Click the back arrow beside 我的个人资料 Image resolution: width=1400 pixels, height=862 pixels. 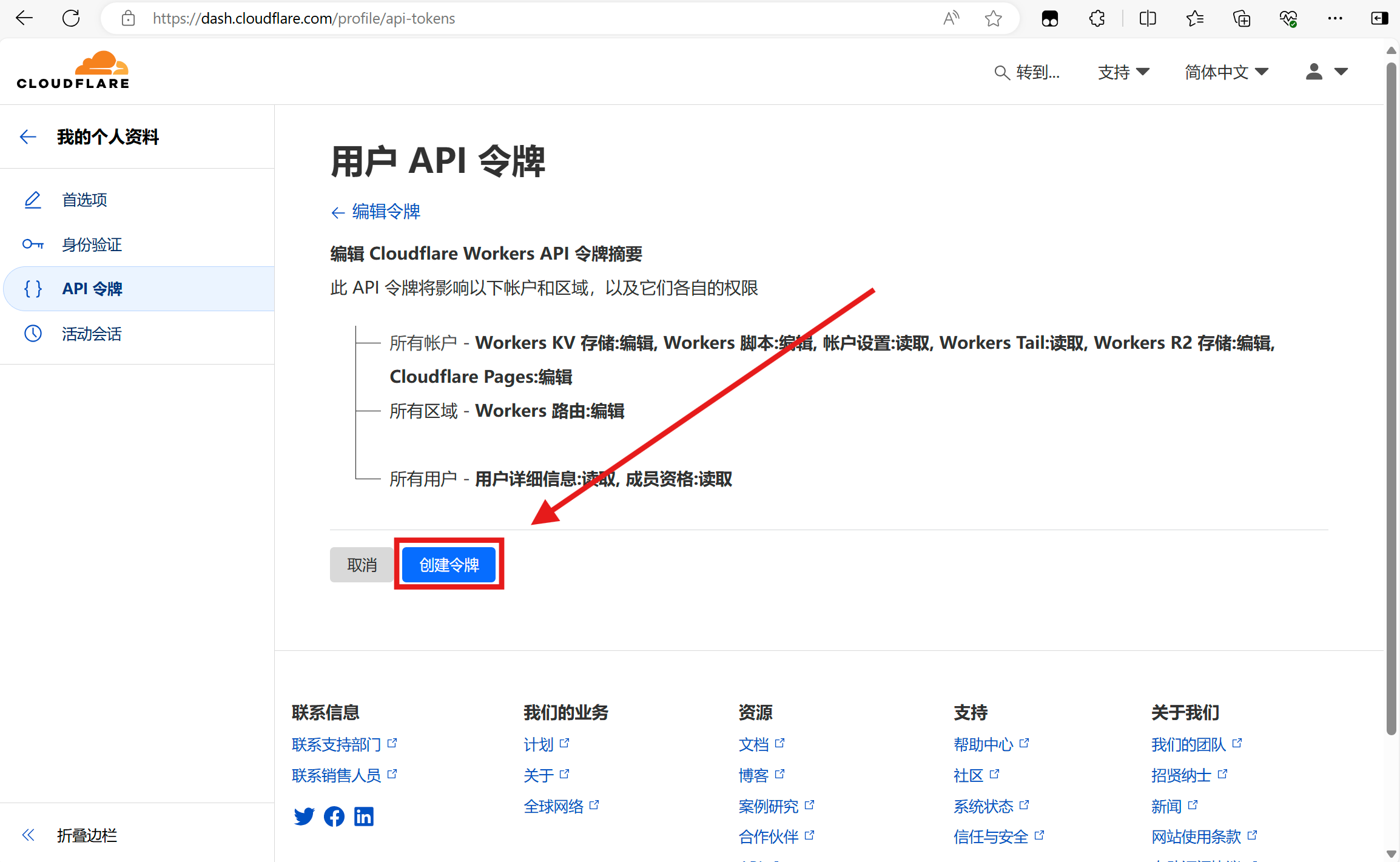[28, 137]
